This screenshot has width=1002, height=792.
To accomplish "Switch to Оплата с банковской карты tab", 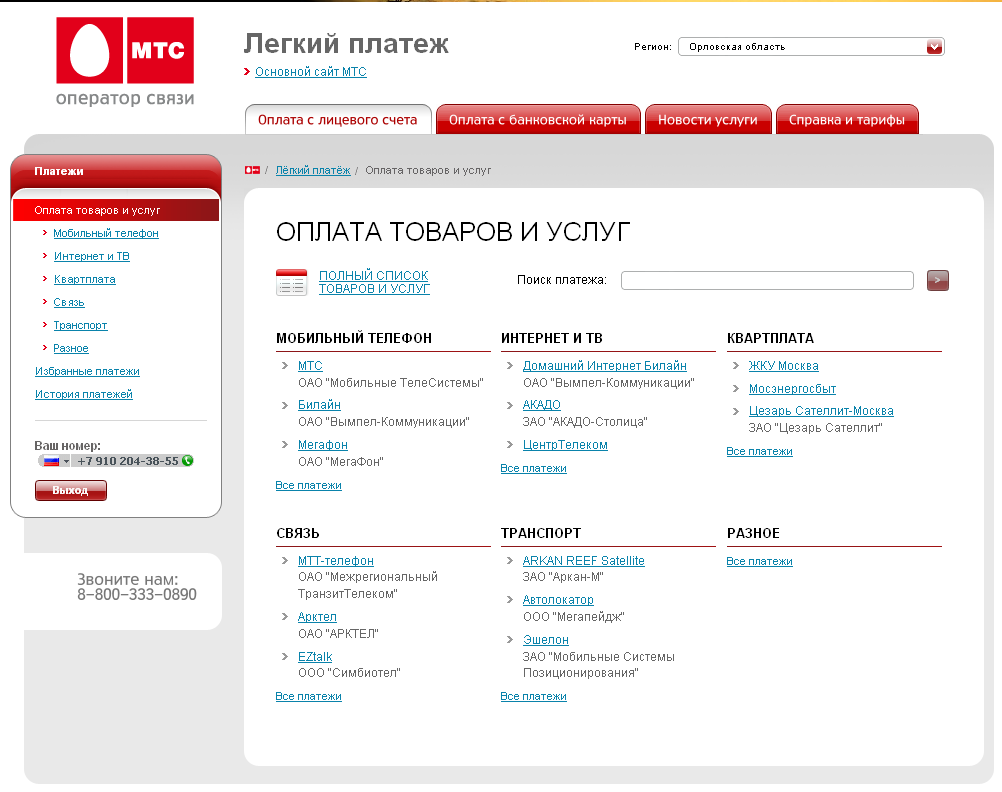I will pos(537,120).
